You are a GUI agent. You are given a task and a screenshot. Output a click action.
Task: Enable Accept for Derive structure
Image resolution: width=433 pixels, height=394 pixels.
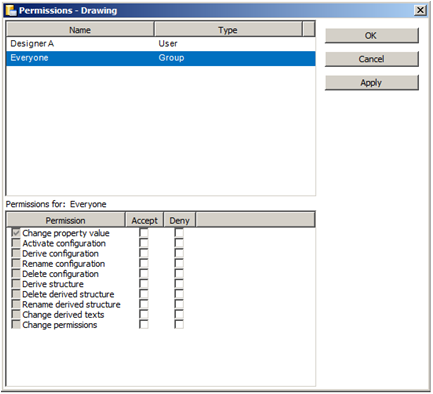click(144, 284)
